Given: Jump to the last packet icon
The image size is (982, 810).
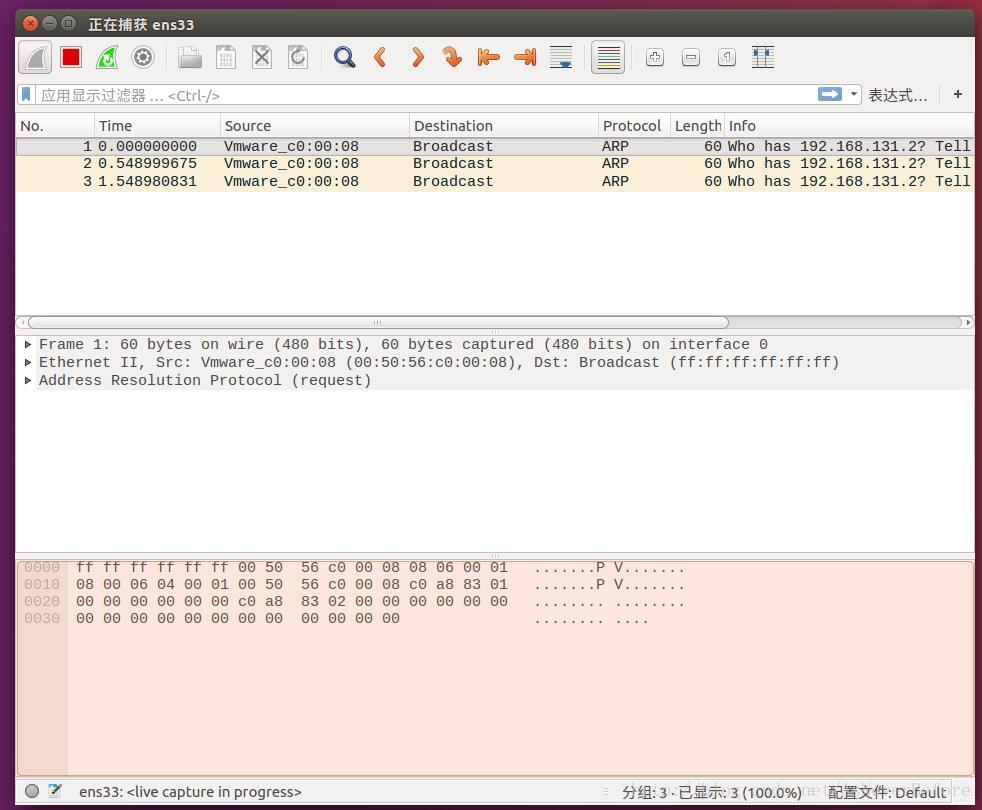Looking at the screenshot, I should point(525,58).
